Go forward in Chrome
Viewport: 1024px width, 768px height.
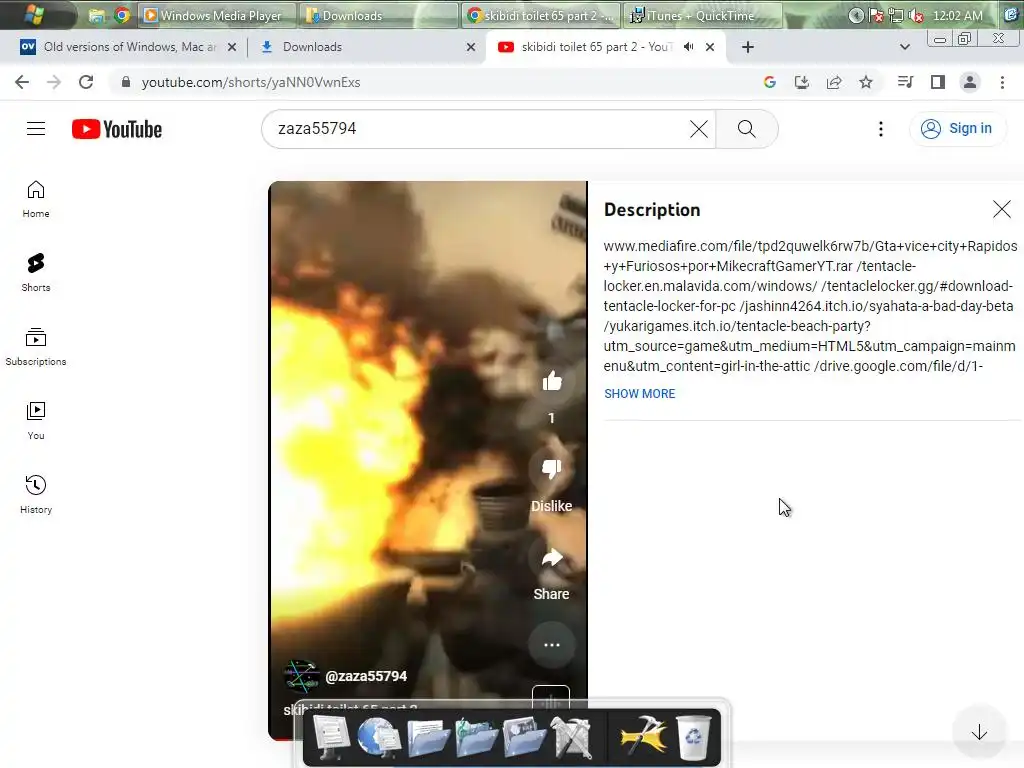point(54,82)
